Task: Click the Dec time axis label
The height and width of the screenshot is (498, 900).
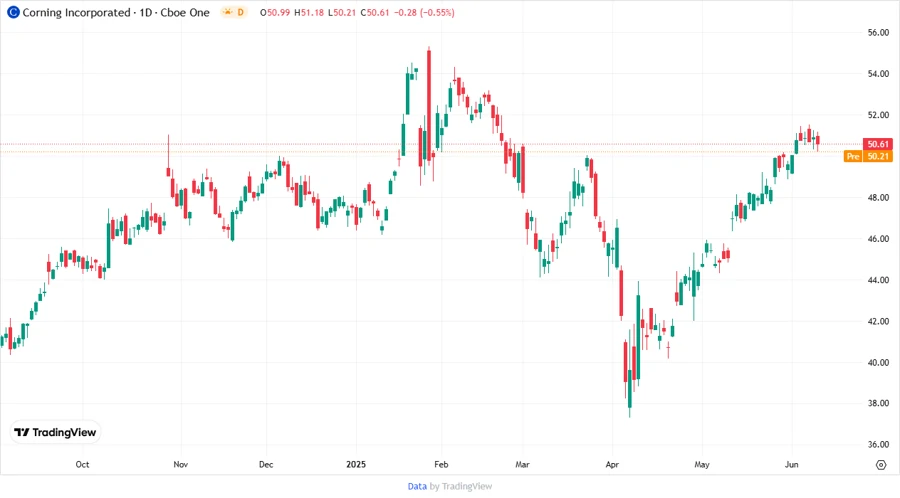Action: (x=266, y=464)
